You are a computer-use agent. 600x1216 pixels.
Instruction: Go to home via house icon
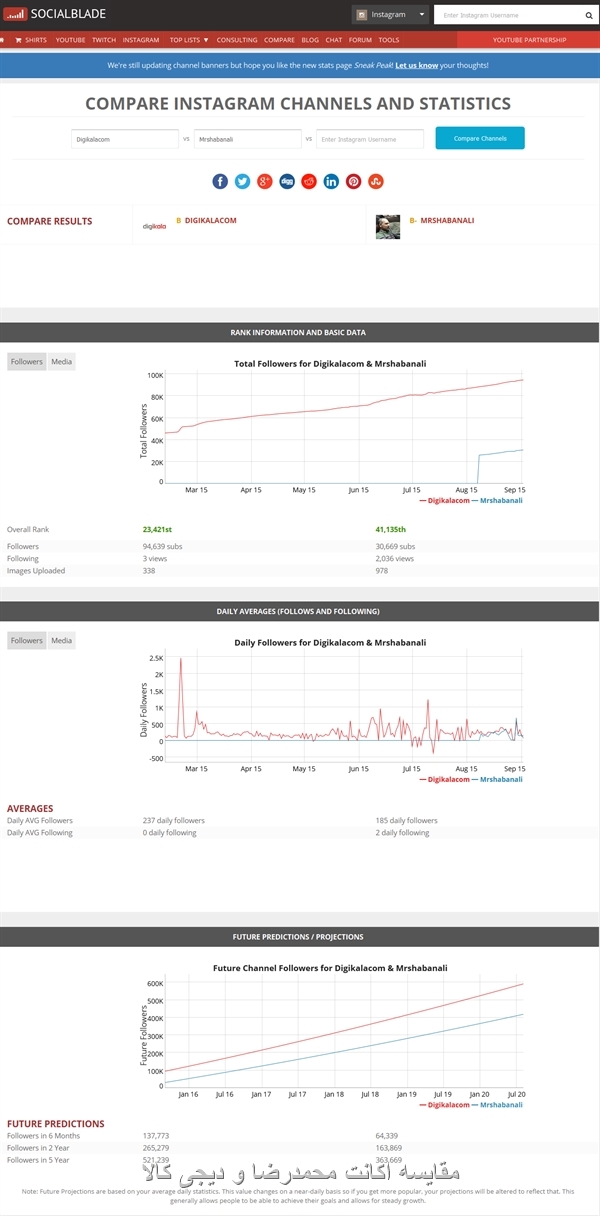click(x=3, y=40)
